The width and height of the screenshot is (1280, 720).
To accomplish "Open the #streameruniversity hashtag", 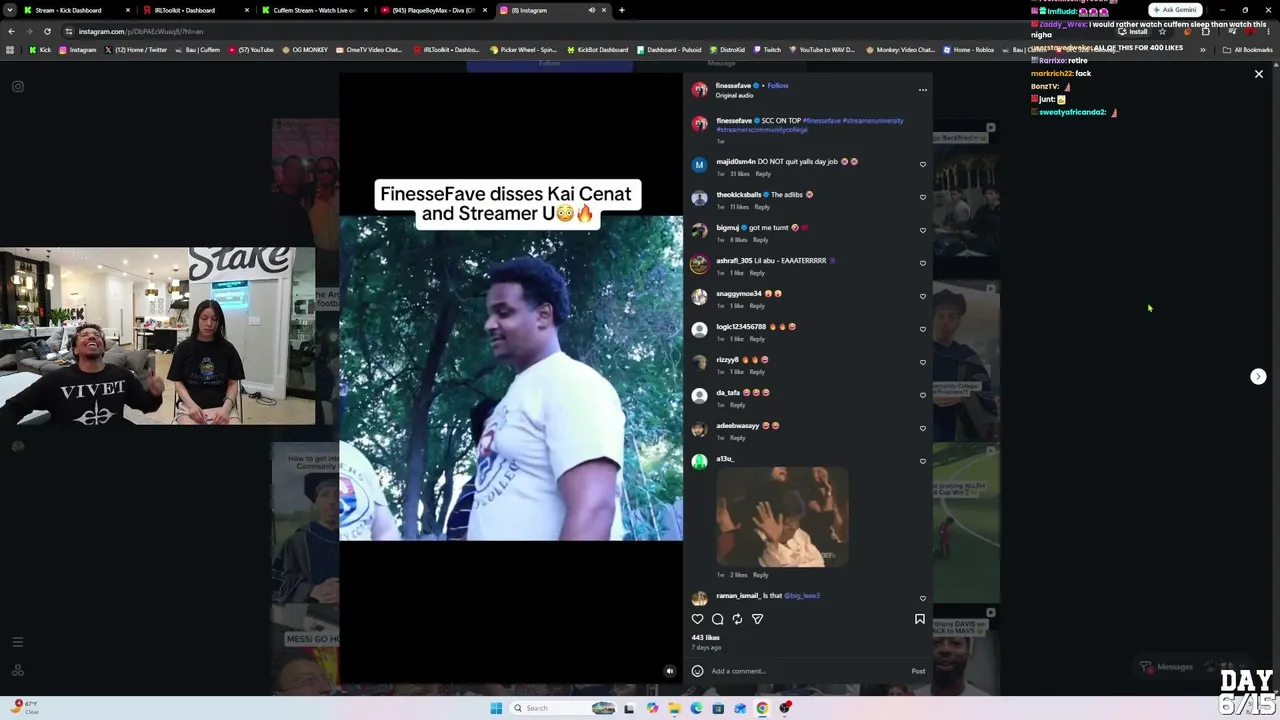I will coord(873,121).
